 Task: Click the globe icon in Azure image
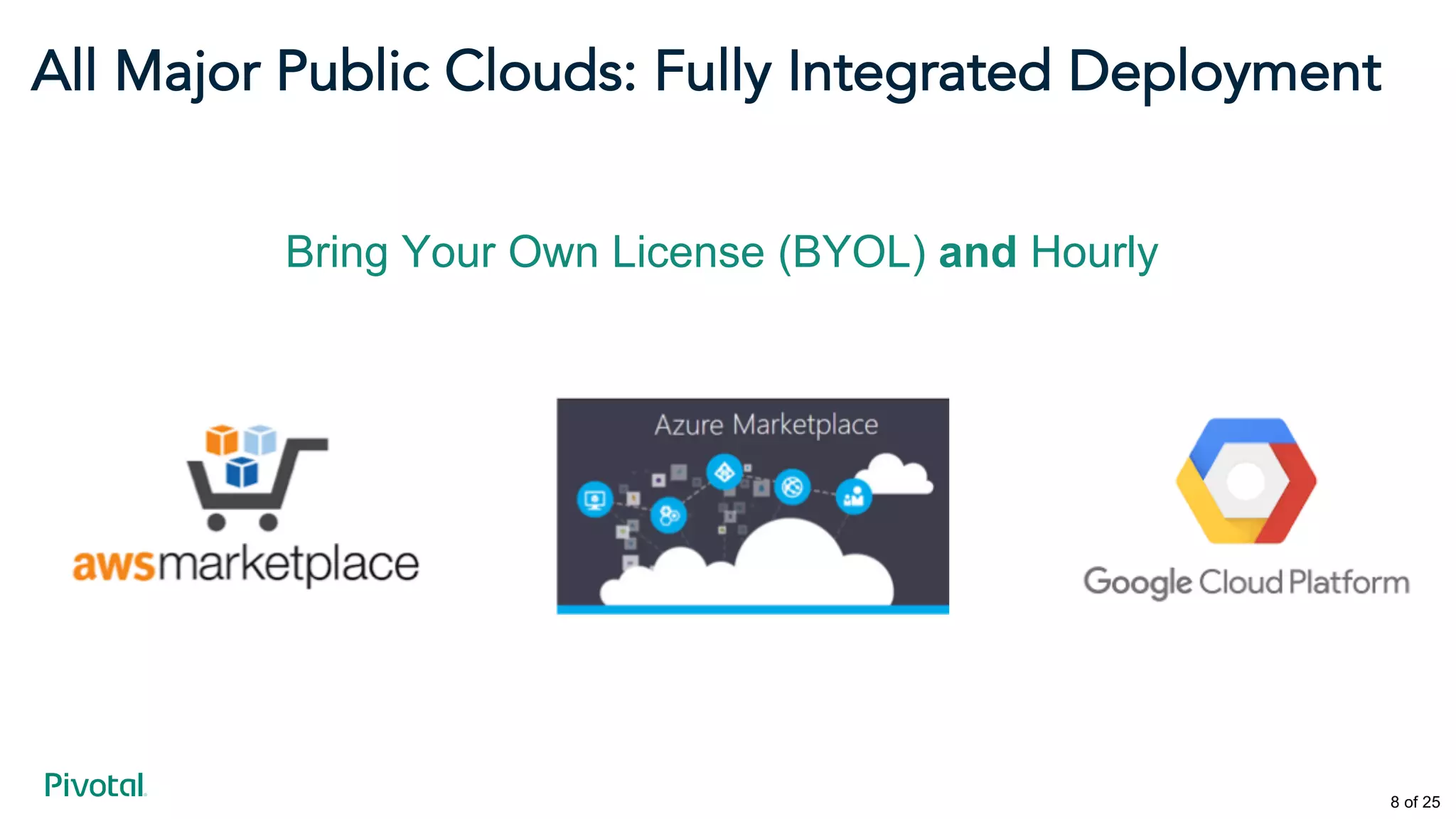click(792, 487)
